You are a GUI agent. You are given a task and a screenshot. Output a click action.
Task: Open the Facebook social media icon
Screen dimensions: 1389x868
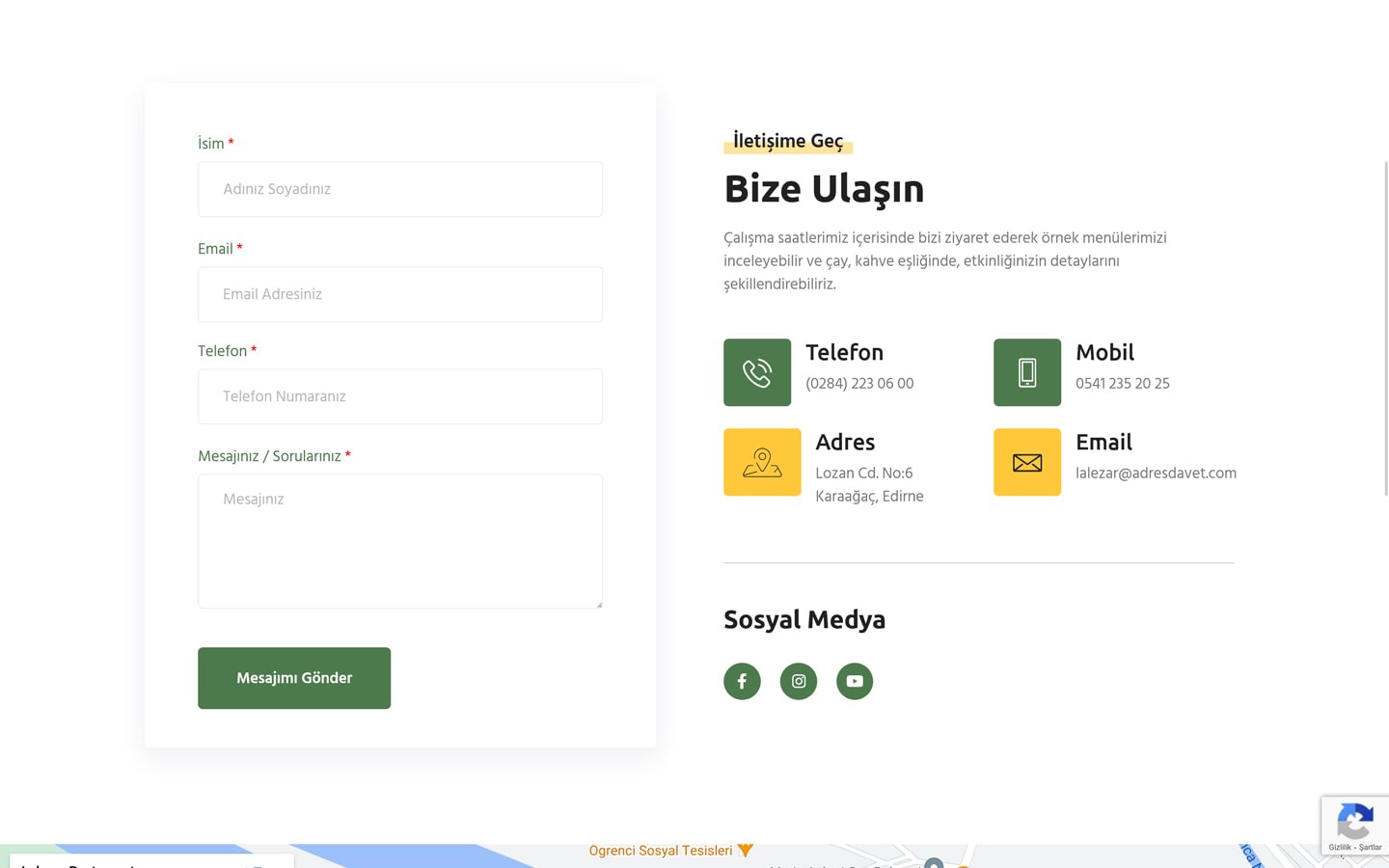(x=742, y=681)
